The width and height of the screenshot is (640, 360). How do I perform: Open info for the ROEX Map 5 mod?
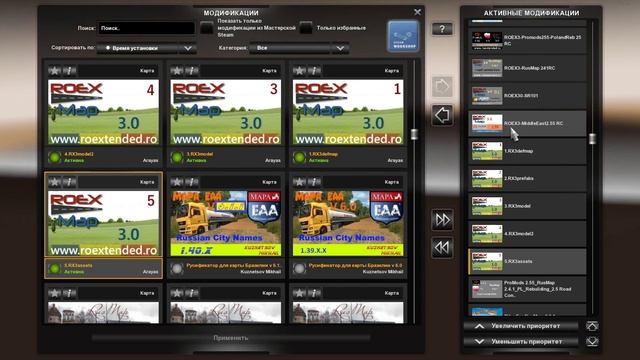[70, 182]
